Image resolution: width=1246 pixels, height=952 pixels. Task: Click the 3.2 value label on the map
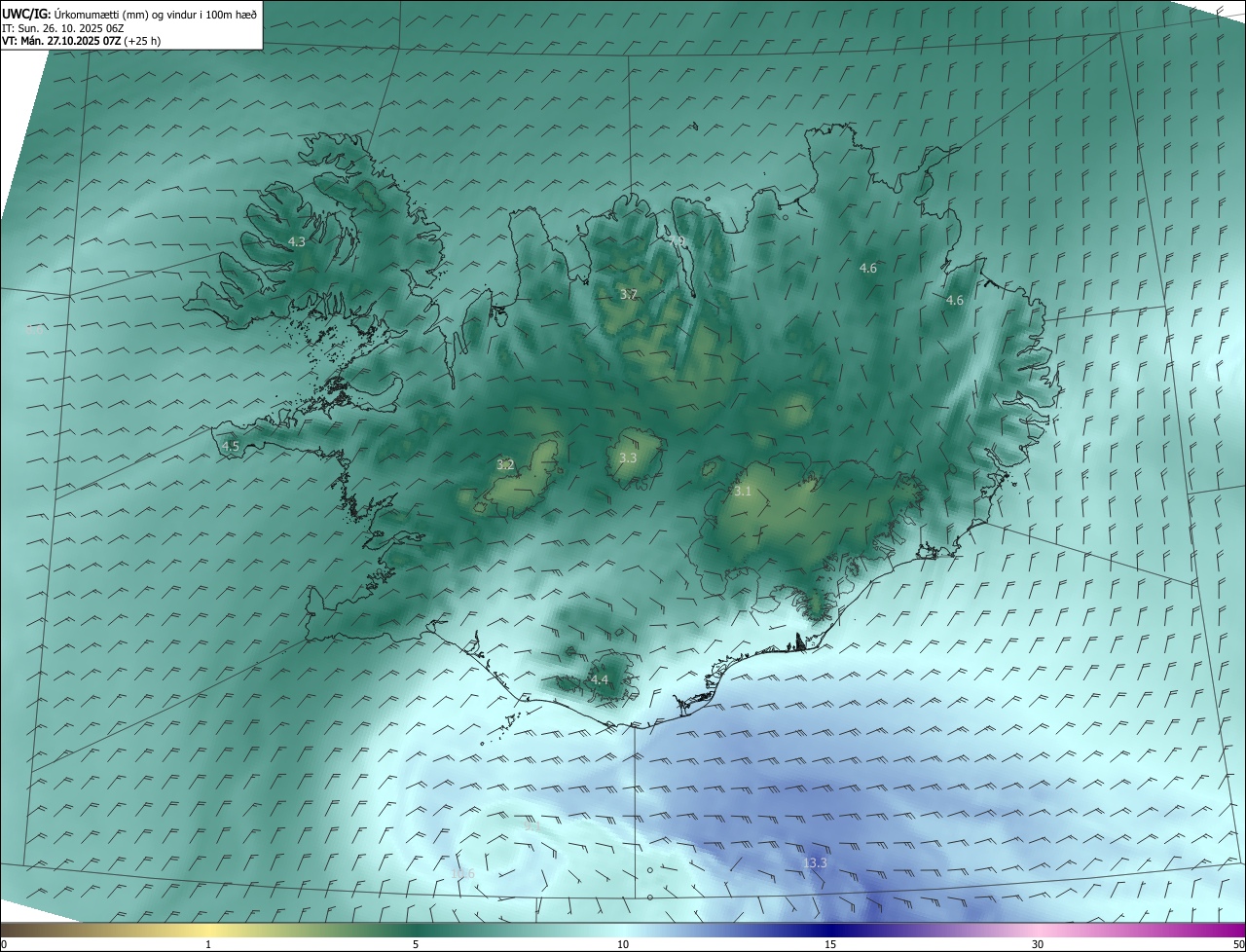tap(505, 464)
